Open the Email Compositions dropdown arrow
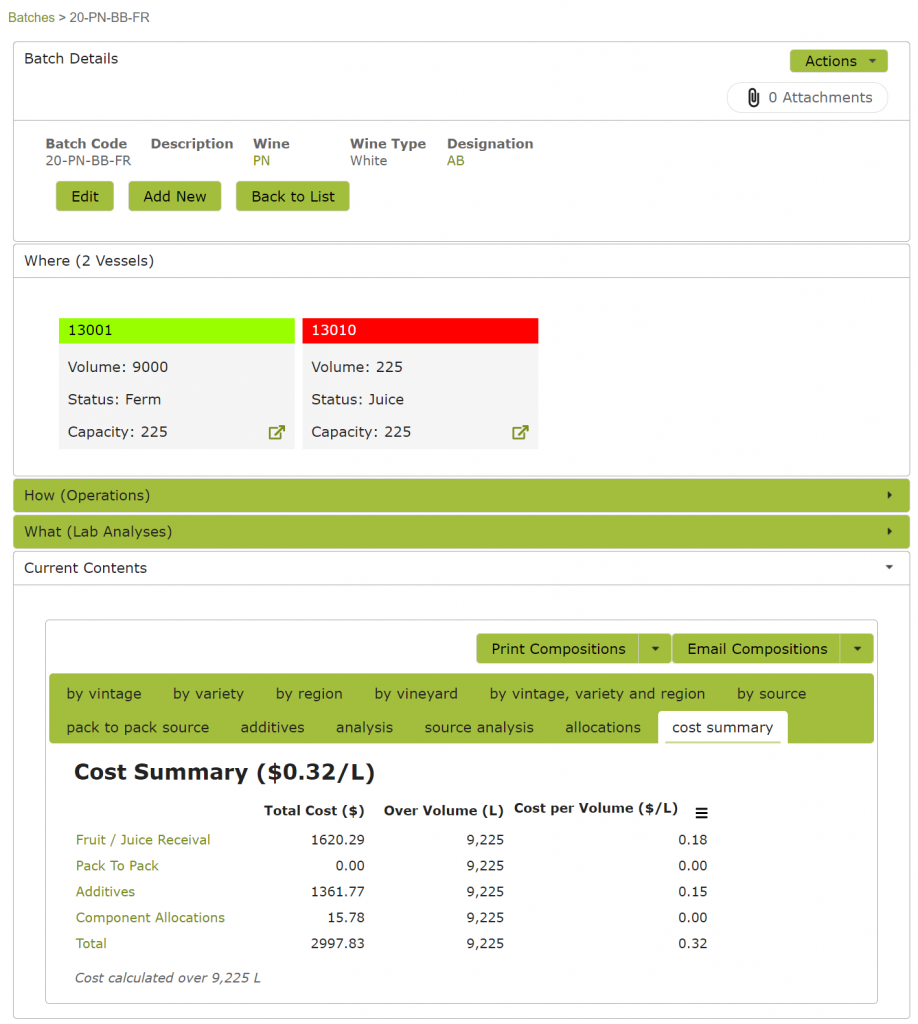Image resolution: width=918 pixels, height=1024 pixels. [857, 648]
